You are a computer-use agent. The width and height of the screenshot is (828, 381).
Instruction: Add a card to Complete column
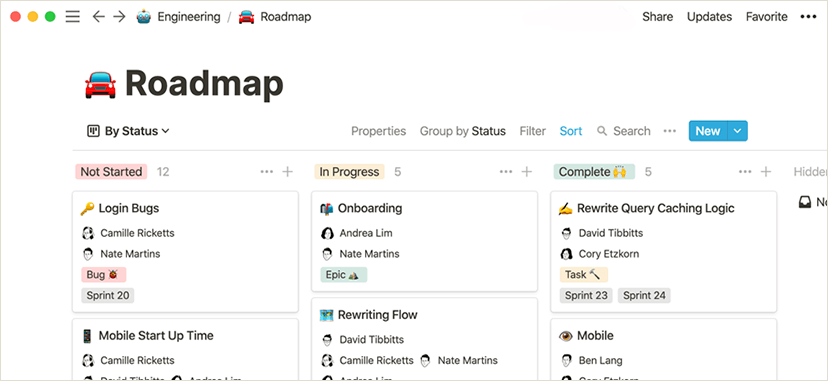pyautogui.click(x=766, y=172)
